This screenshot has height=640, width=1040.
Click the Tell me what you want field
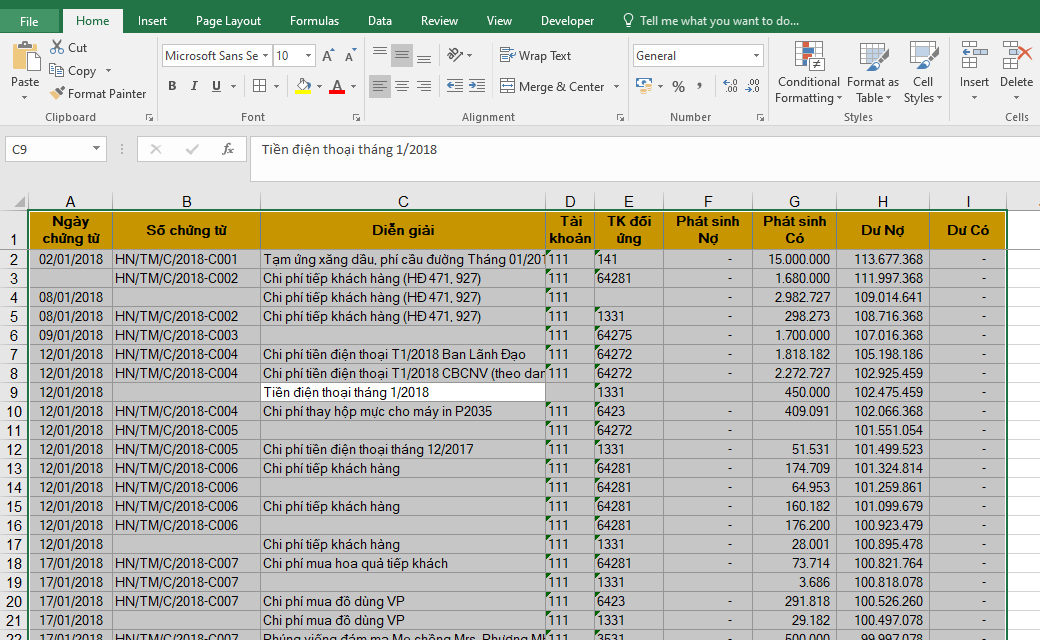pos(718,21)
